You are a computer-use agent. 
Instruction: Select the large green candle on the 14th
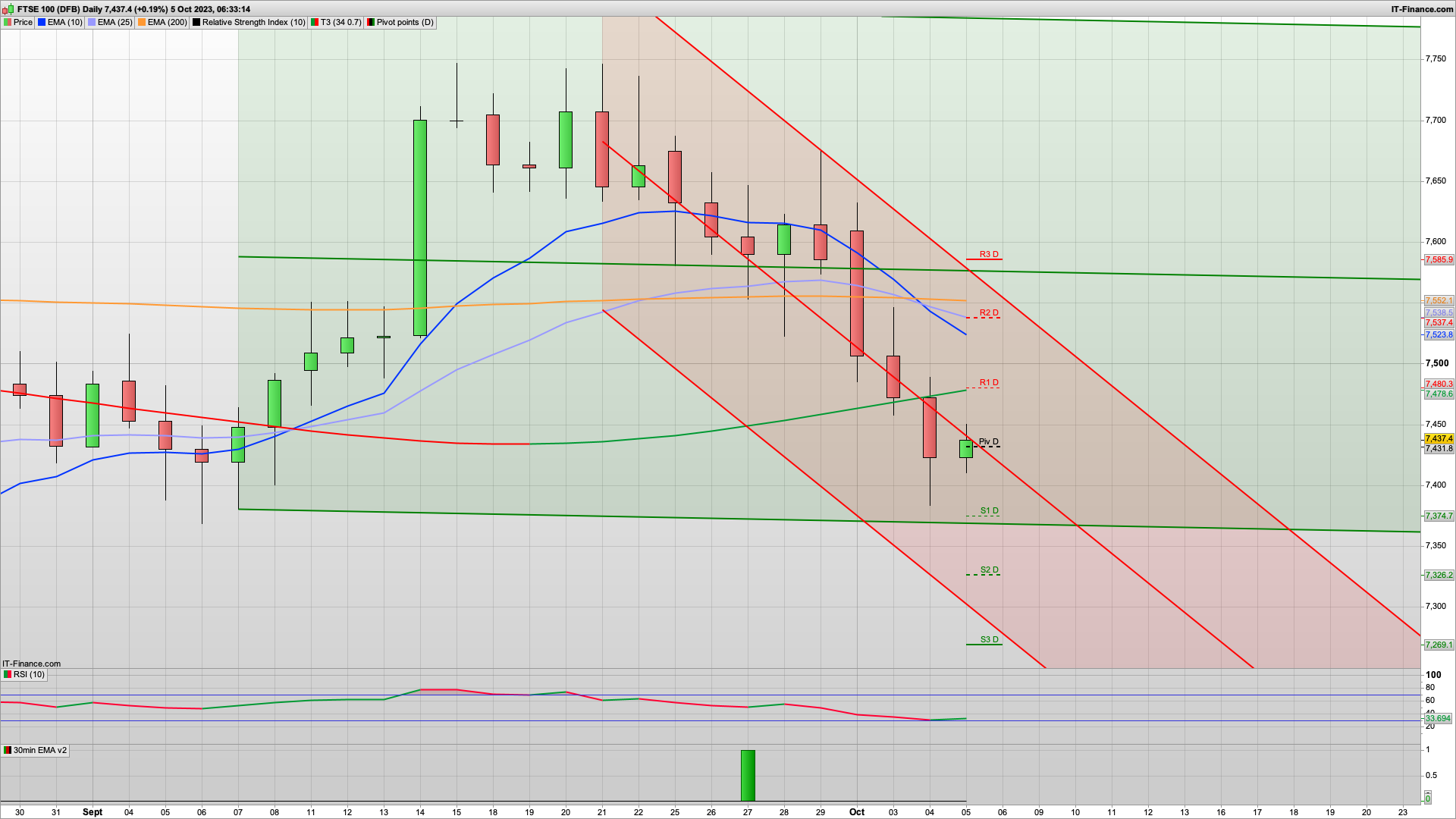[420, 227]
